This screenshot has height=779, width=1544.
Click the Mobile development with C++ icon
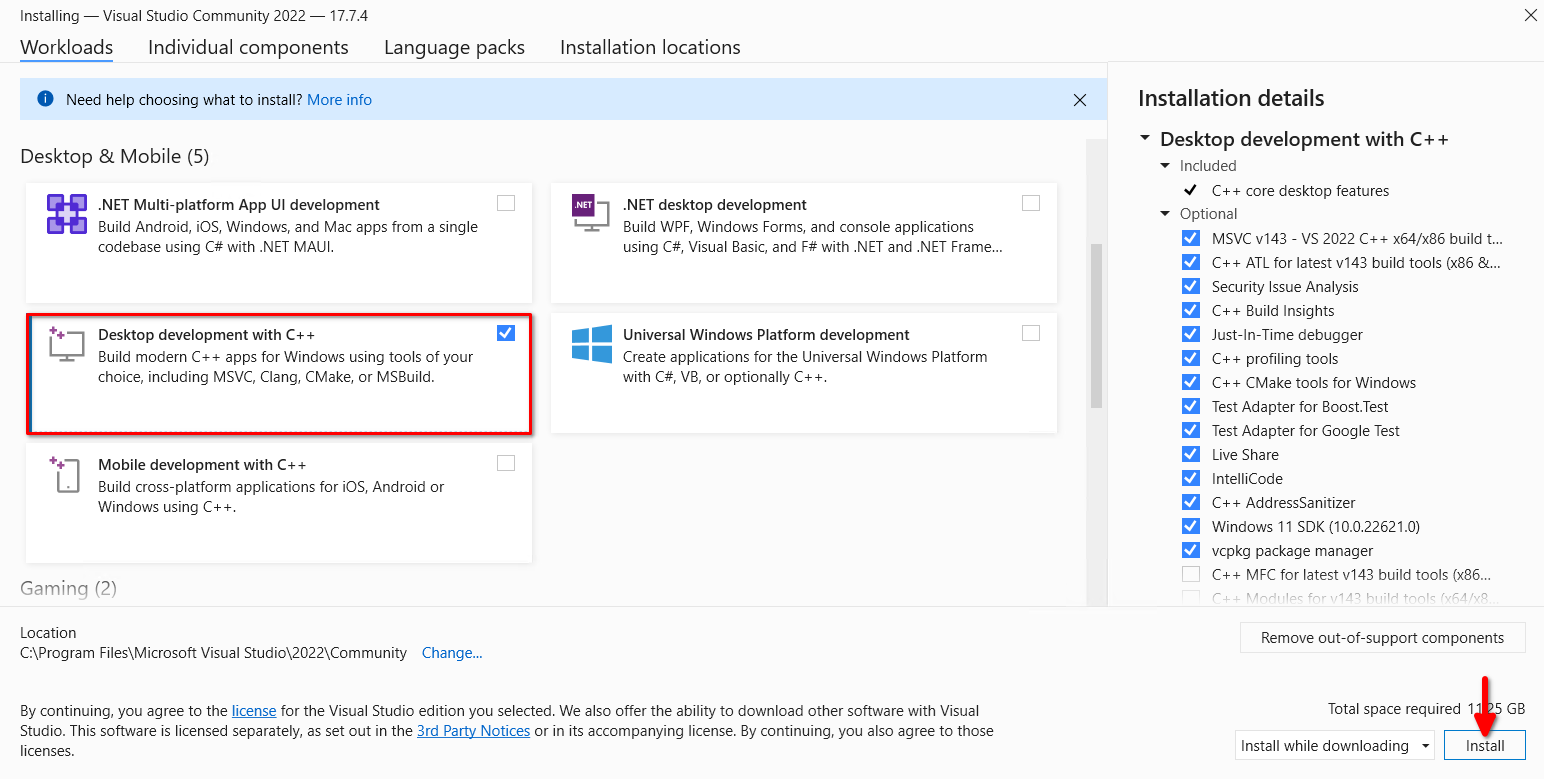[x=65, y=474]
